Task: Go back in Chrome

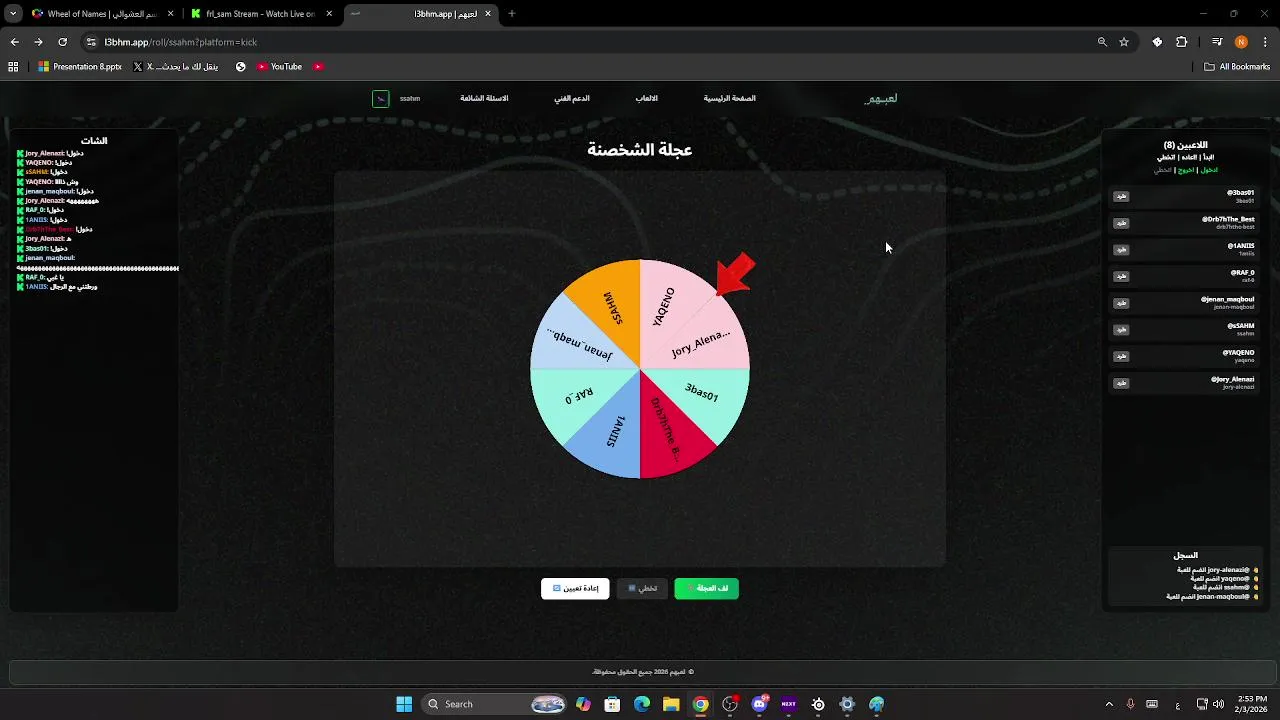Action: 14,42
